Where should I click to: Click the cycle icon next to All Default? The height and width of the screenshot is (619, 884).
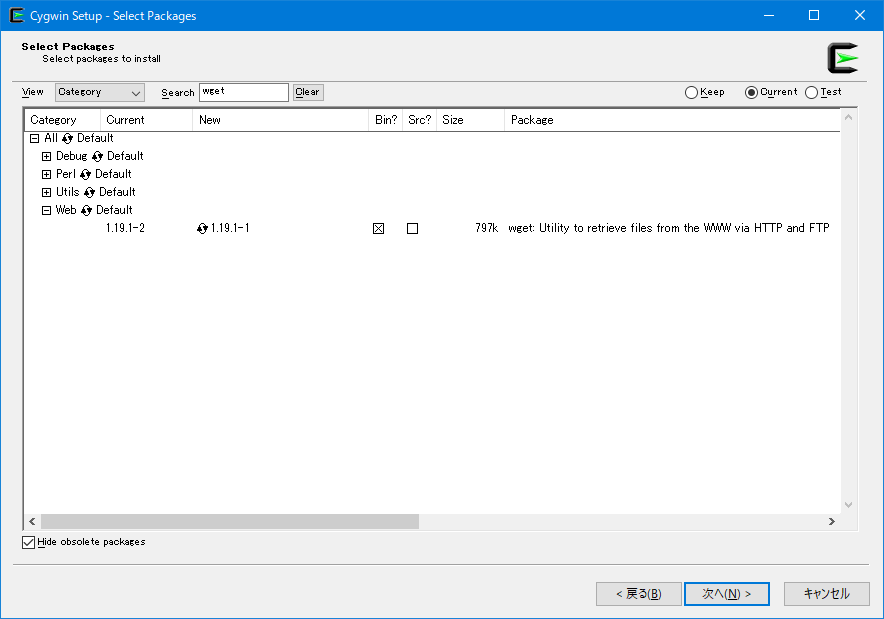pyautogui.click(x=68, y=138)
